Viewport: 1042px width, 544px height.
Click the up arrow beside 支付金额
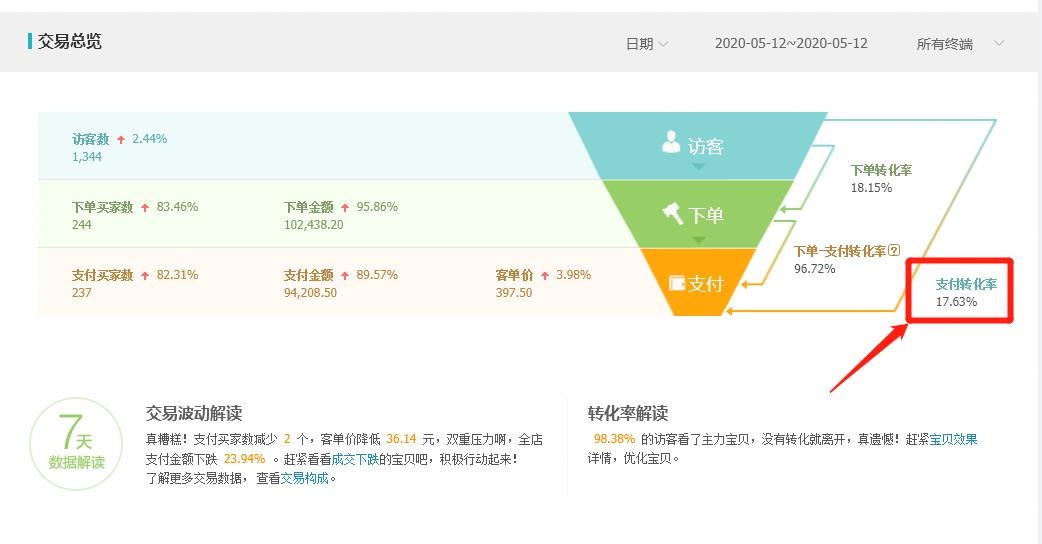tap(345, 276)
